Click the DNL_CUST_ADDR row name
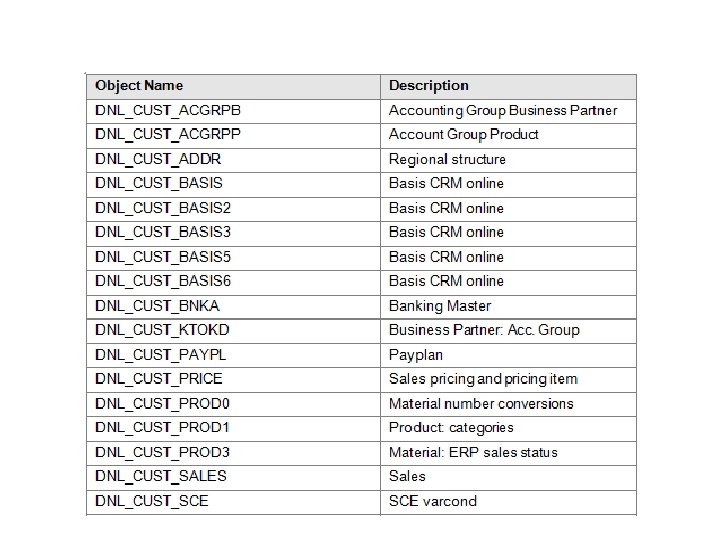The height and width of the screenshot is (540, 720). (158, 159)
